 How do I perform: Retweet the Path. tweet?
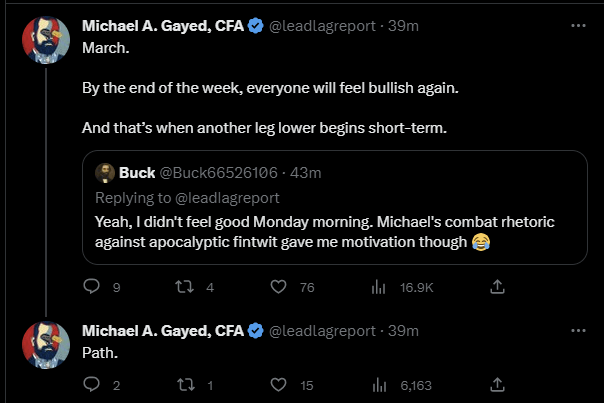(185, 385)
